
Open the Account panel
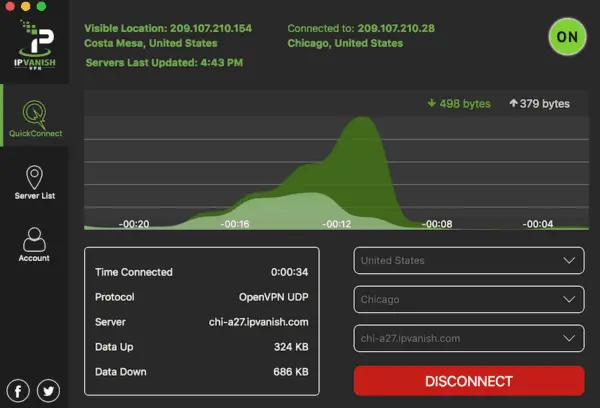[x=34, y=245]
